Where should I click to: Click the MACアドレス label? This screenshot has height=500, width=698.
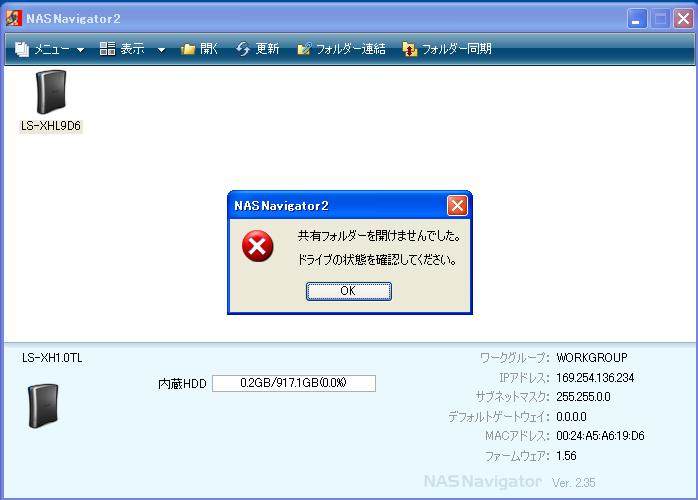(x=517, y=436)
